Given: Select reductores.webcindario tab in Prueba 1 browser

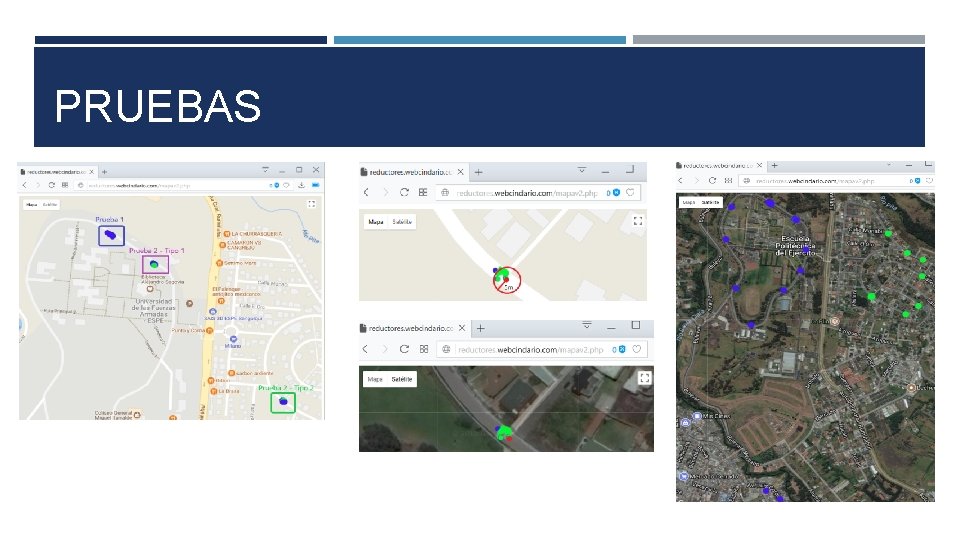Looking at the screenshot, I should click(56, 172).
